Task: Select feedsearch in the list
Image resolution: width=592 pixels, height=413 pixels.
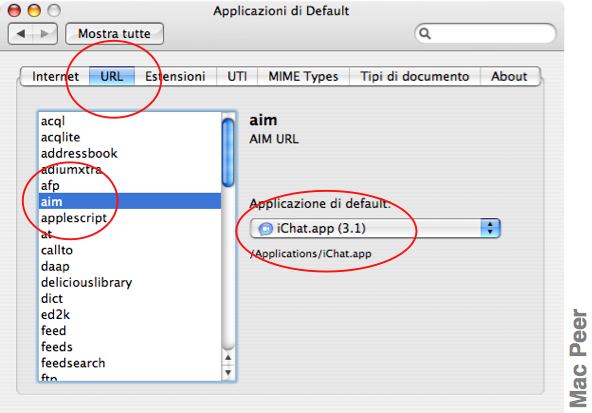Action: 130,363
